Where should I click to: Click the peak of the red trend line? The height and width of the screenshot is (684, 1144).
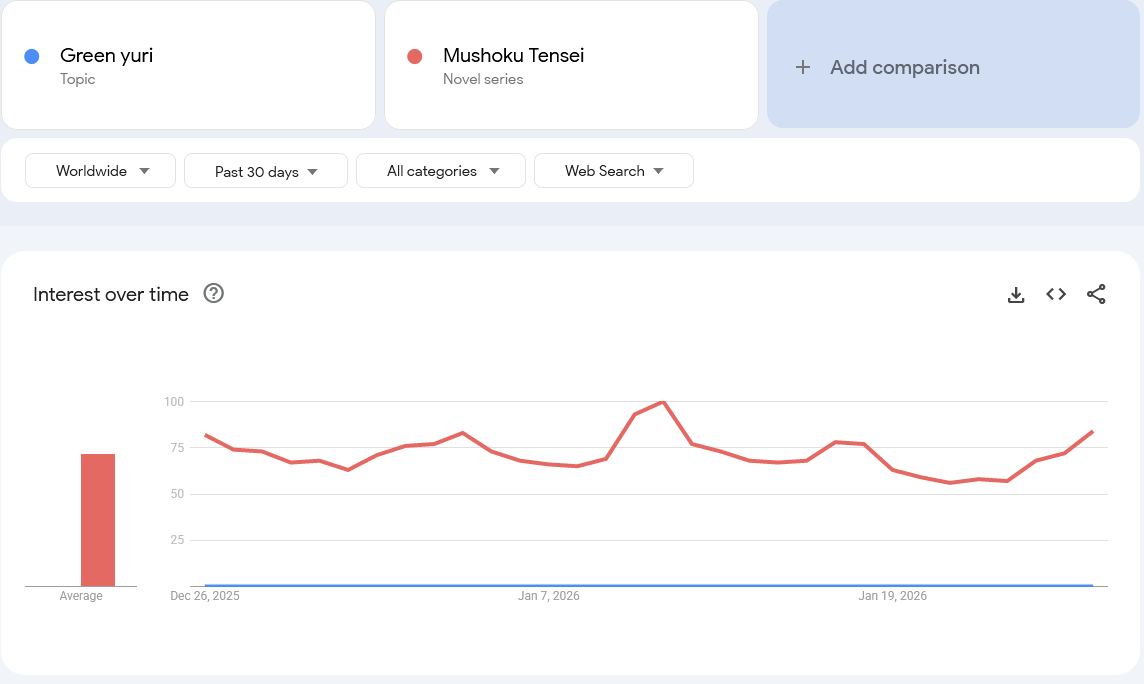click(663, 402)
